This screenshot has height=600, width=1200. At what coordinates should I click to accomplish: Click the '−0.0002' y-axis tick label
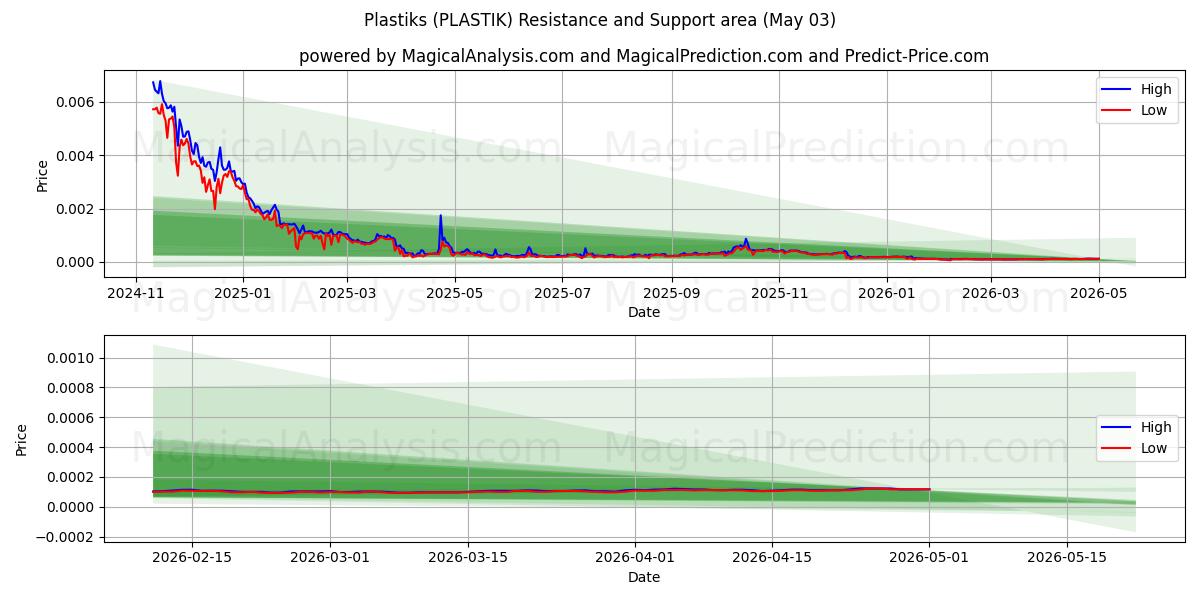tap(66, 537)
